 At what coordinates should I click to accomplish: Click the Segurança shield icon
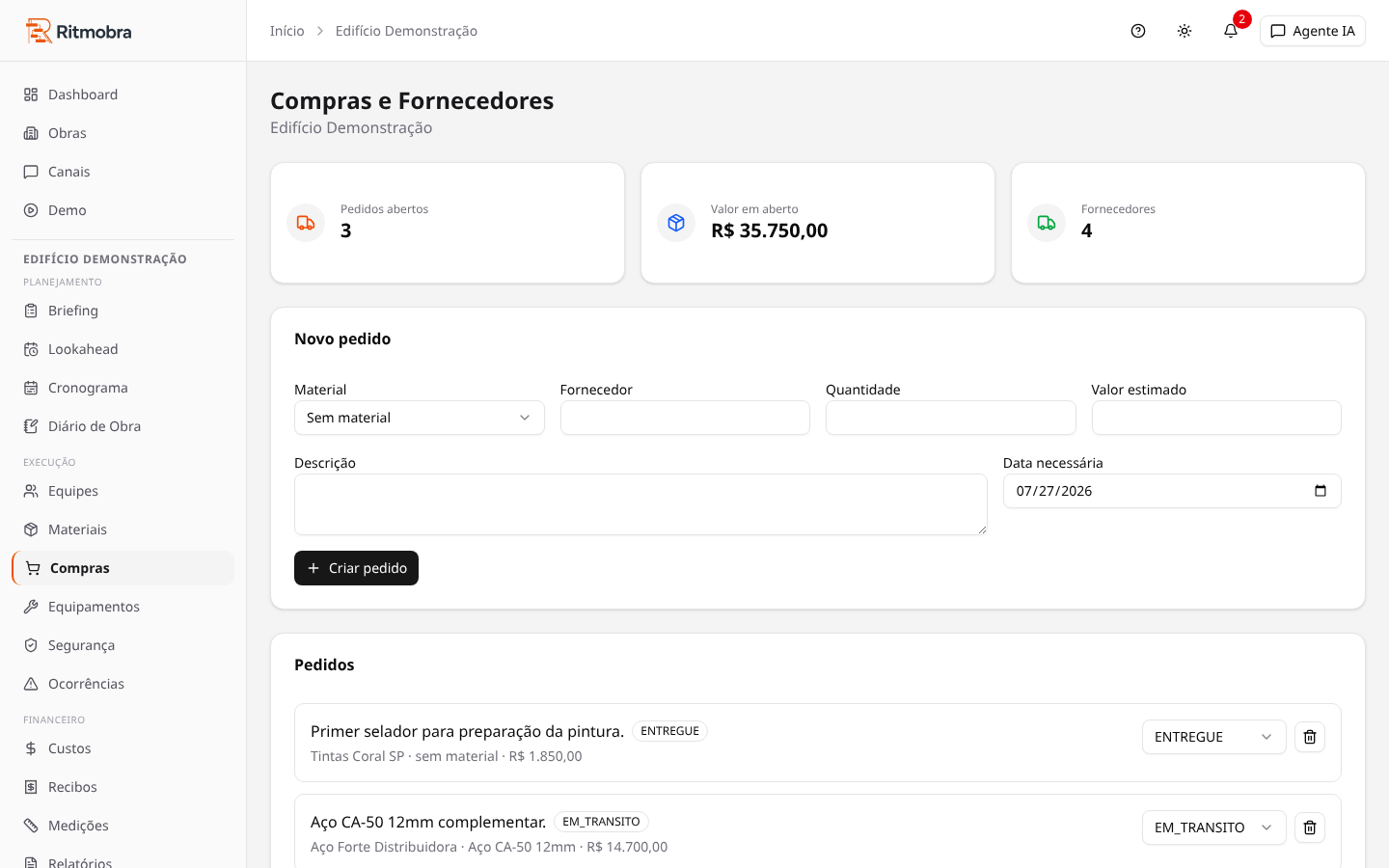[x=31, y=645]
